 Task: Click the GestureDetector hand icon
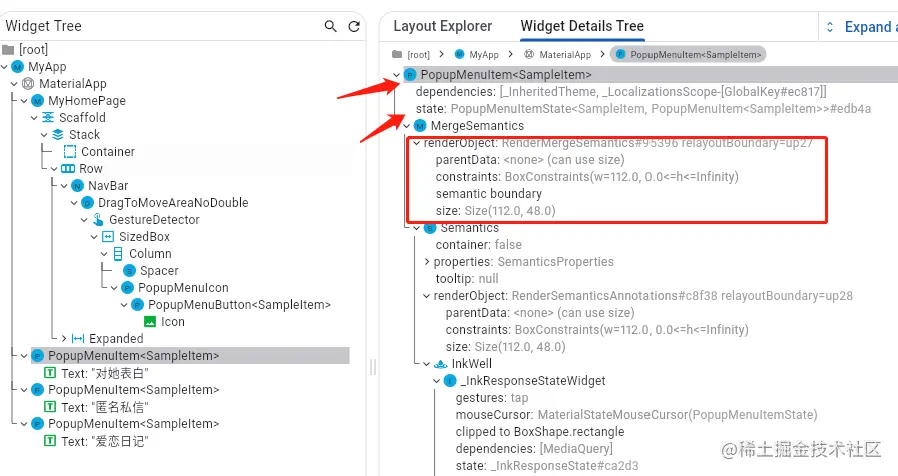[98, 219]
